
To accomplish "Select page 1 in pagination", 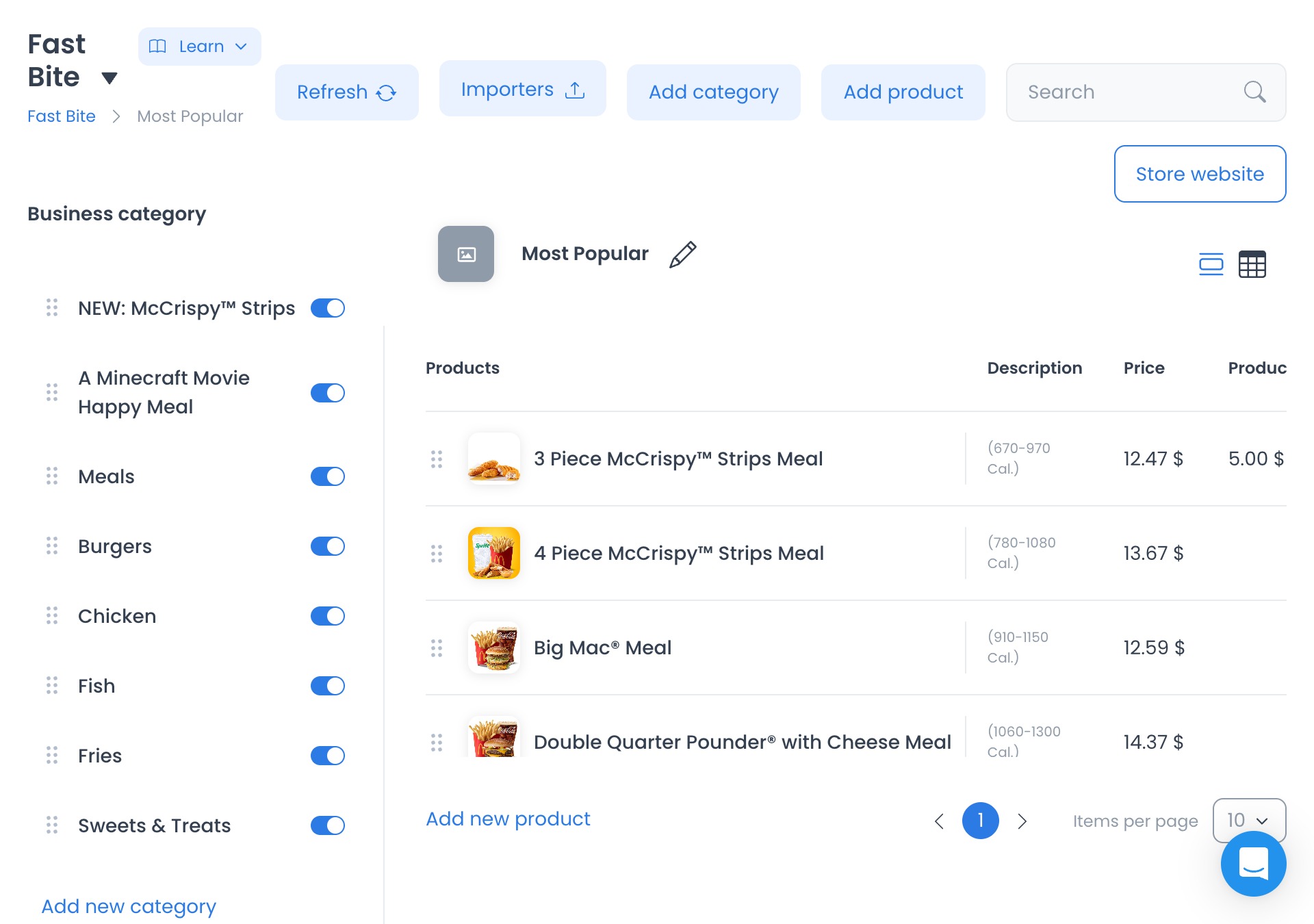I will (980, 820).
